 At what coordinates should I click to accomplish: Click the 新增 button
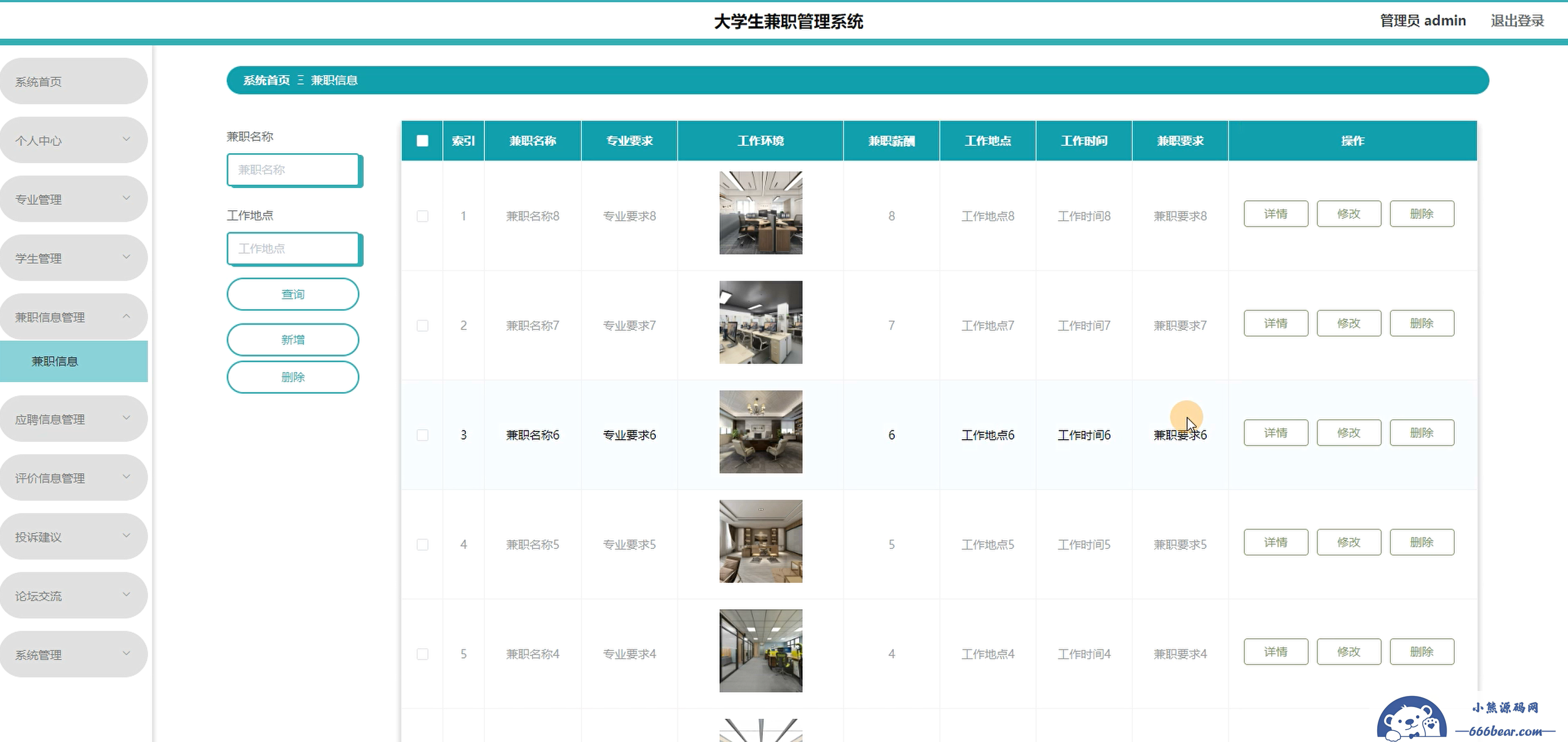[293, 339]
